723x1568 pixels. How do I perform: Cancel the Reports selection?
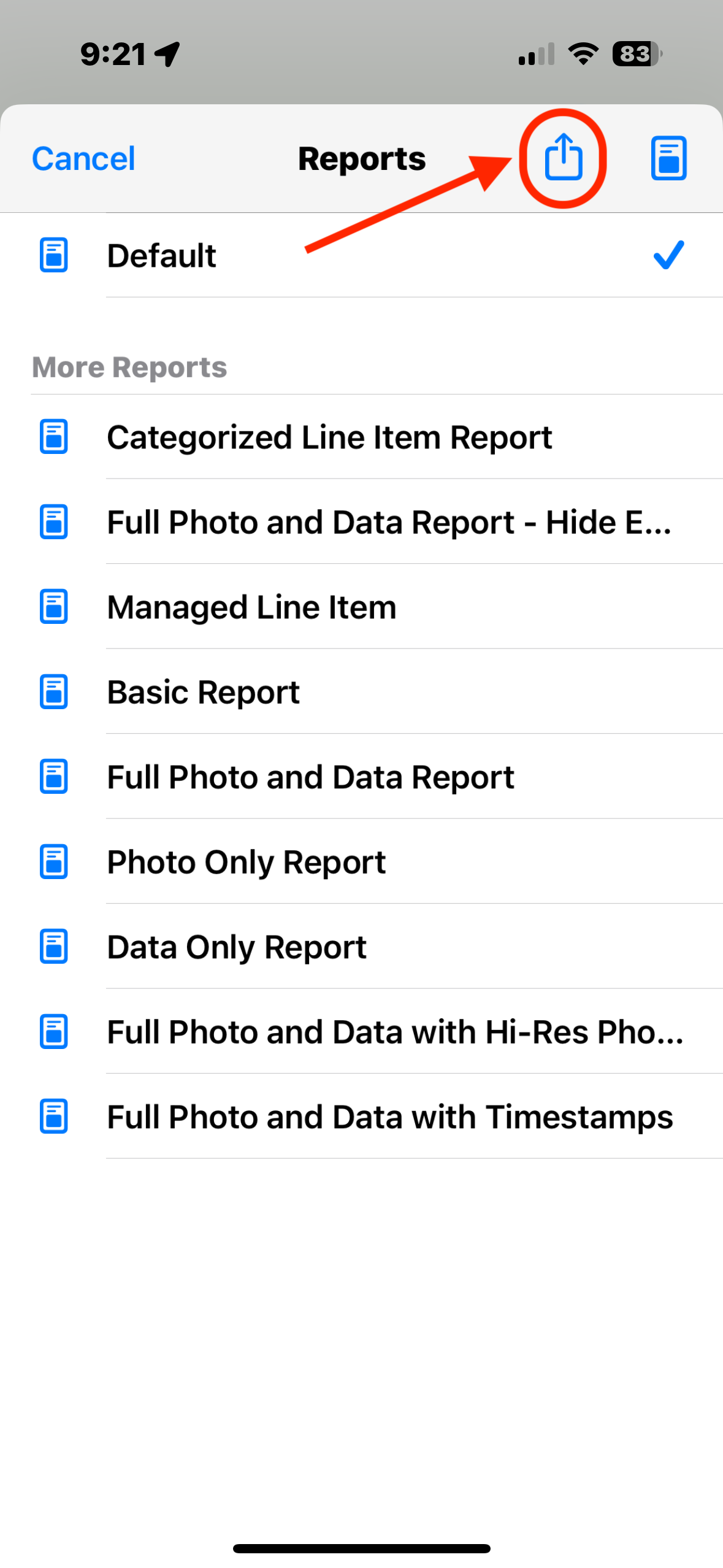click(x=83, y=158)
